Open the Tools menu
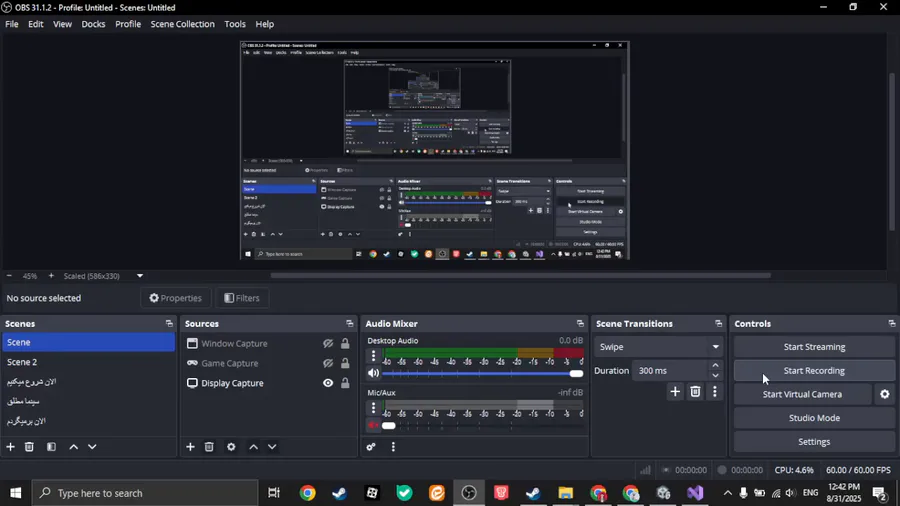This screenshot has width=900, height=506. (235, 24)
